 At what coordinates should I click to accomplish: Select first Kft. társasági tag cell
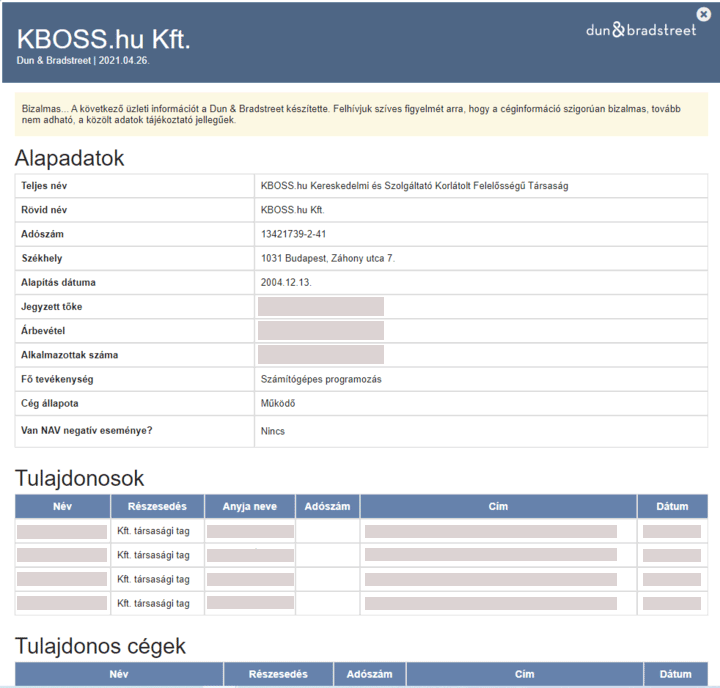[153, 531]
